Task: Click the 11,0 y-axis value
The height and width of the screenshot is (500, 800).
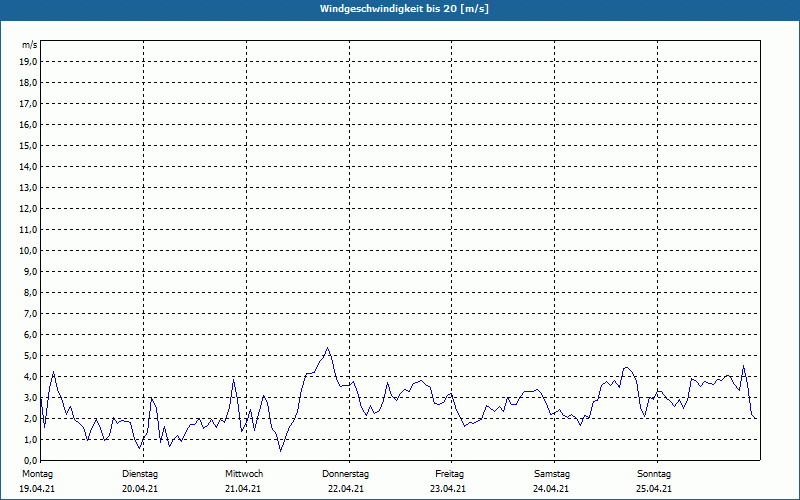Action: 29,230
